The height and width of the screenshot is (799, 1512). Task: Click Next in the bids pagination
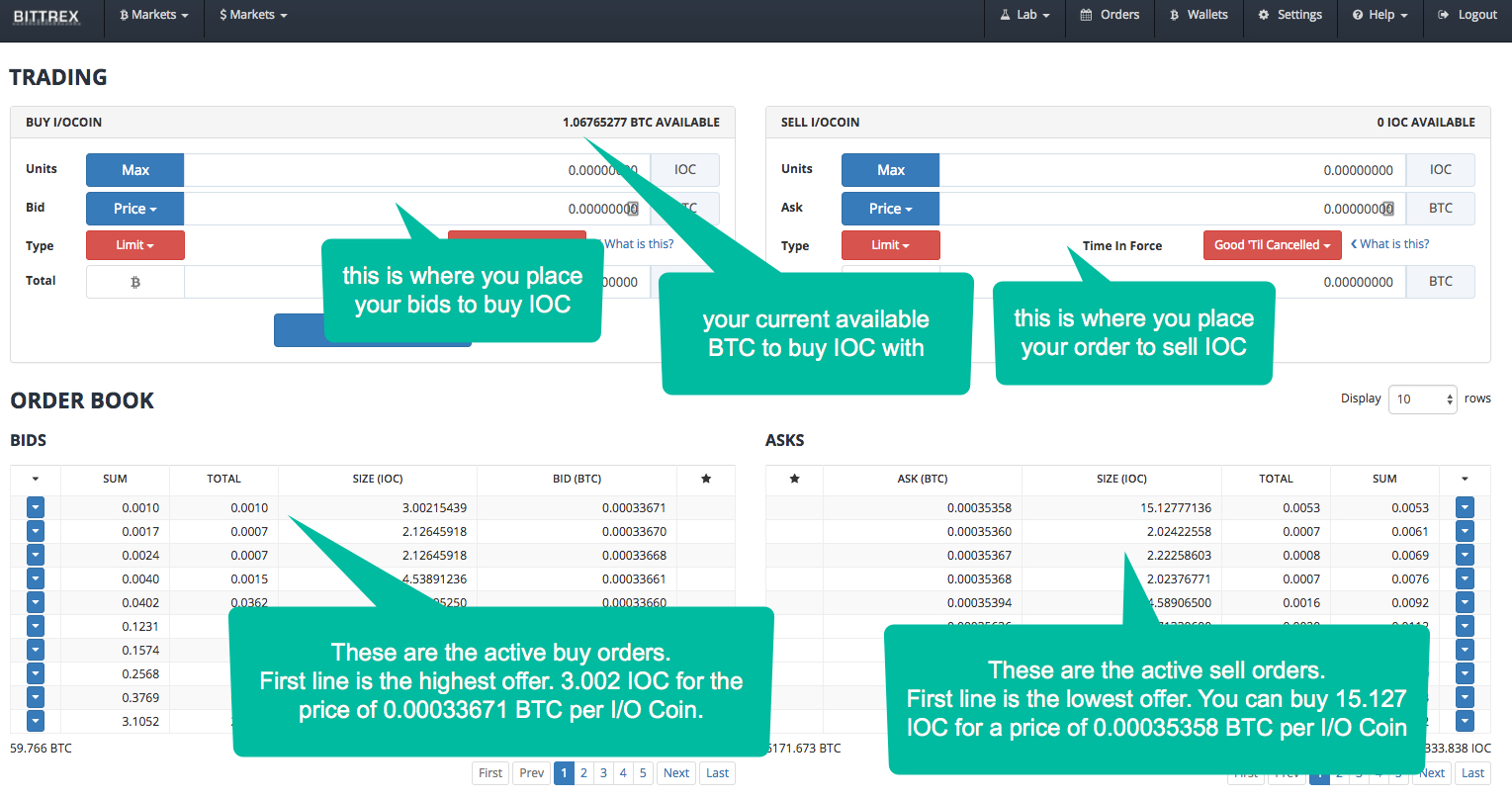[x=676, y=773]
